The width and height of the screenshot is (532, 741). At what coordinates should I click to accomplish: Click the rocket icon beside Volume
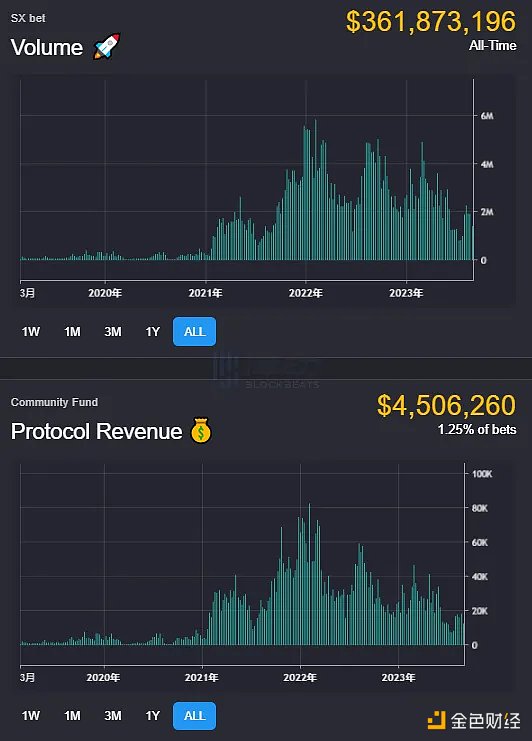[x=107, y=46]
